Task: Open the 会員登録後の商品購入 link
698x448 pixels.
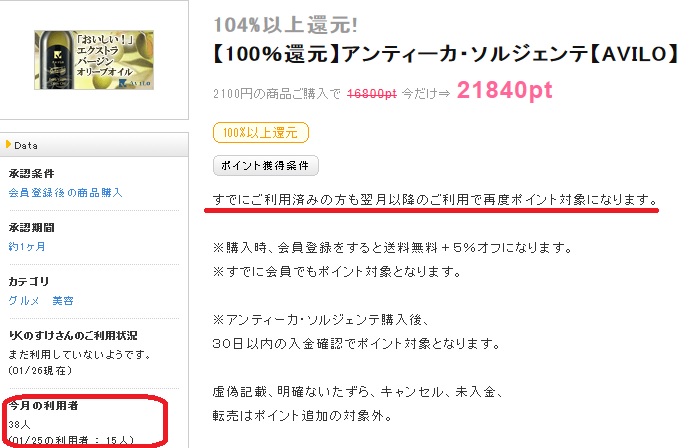Action: click(x=65, y=192)
